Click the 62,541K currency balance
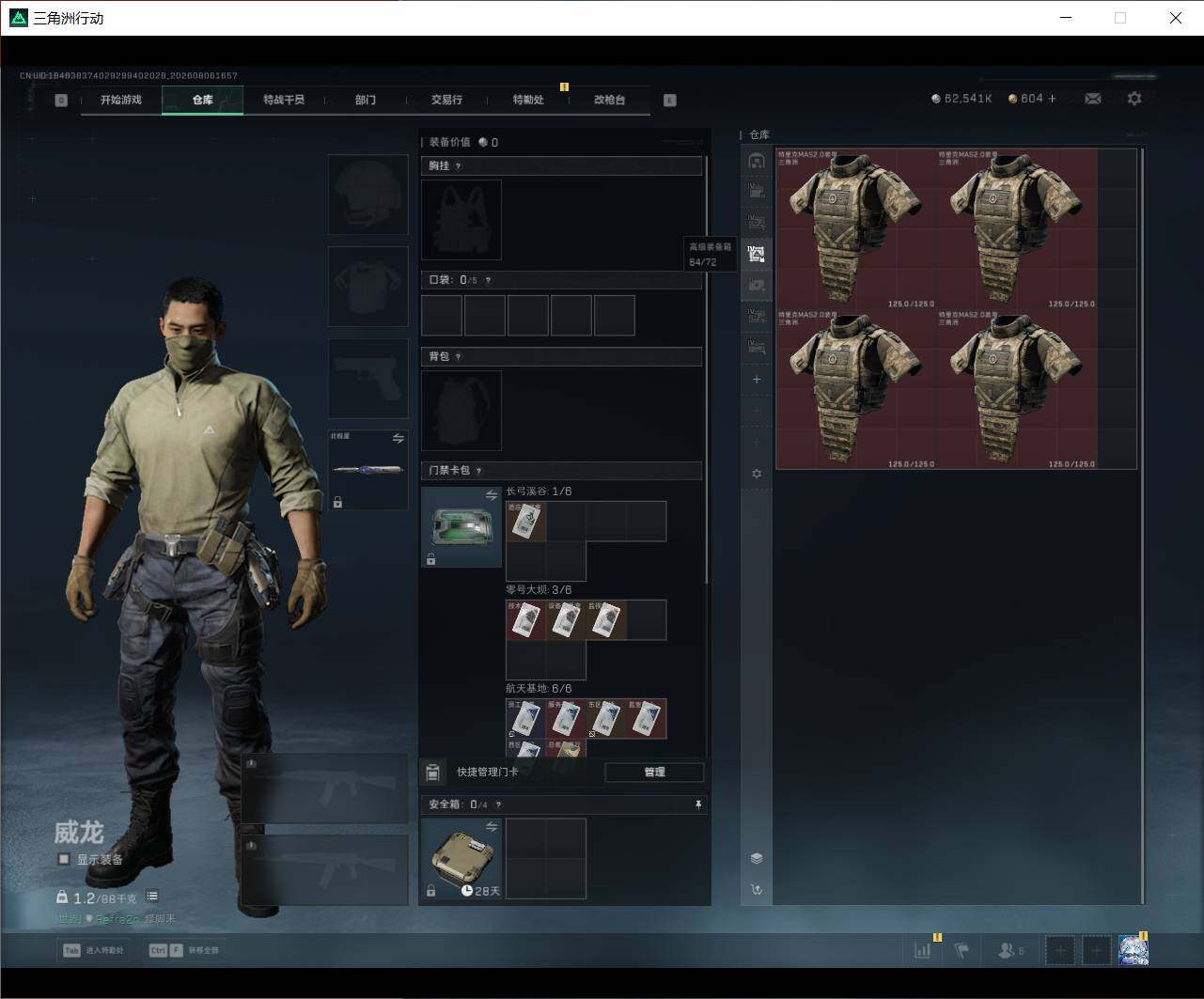The height and width of the screenshot is (999, 1204). 962,99
